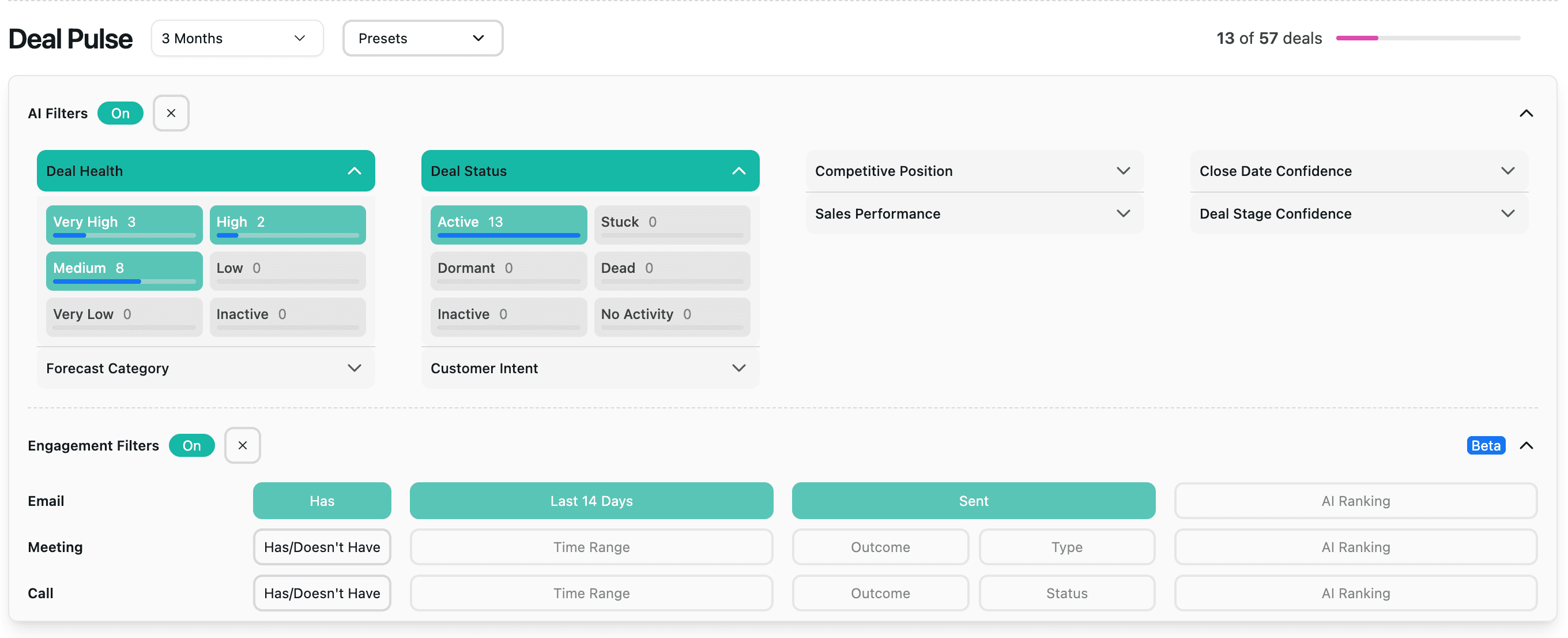Toggle the High deal health filter

(287, 225)
